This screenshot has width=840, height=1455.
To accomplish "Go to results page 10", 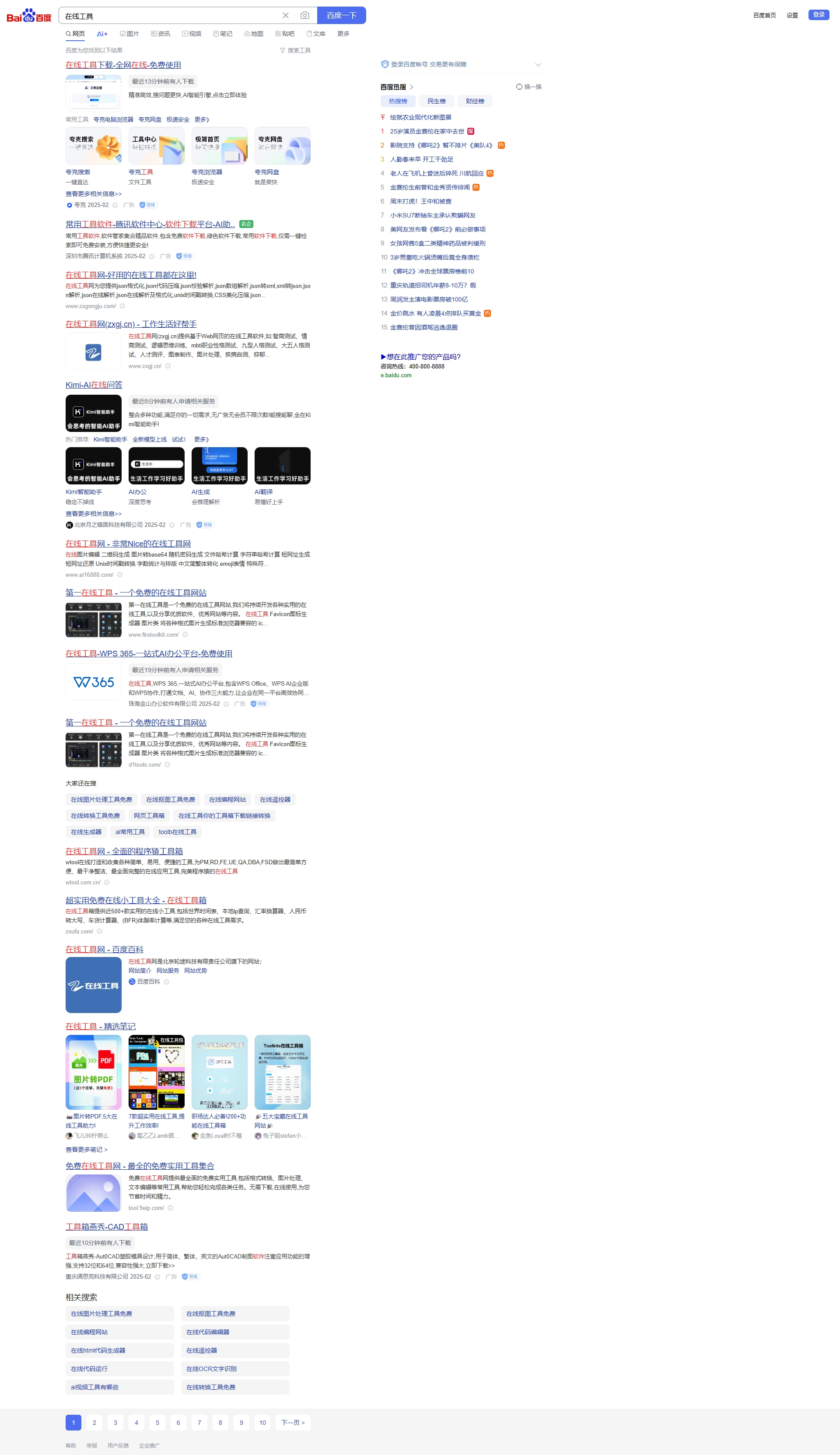I will (262, 1423).
